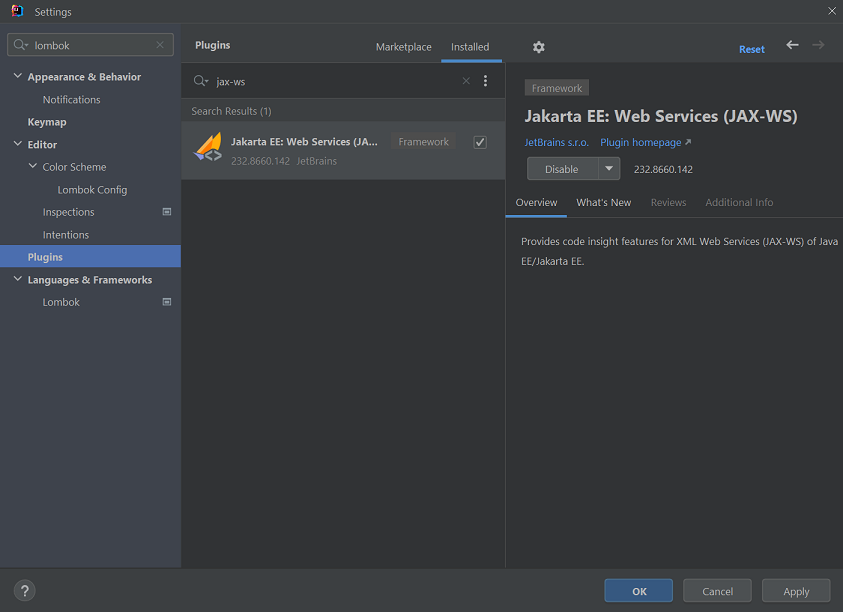Image resolution: width=843 pixels, height=612 pixels.
Task: Open the Additional Info tab
Action: pyautogui.click(x=739, y=203)
